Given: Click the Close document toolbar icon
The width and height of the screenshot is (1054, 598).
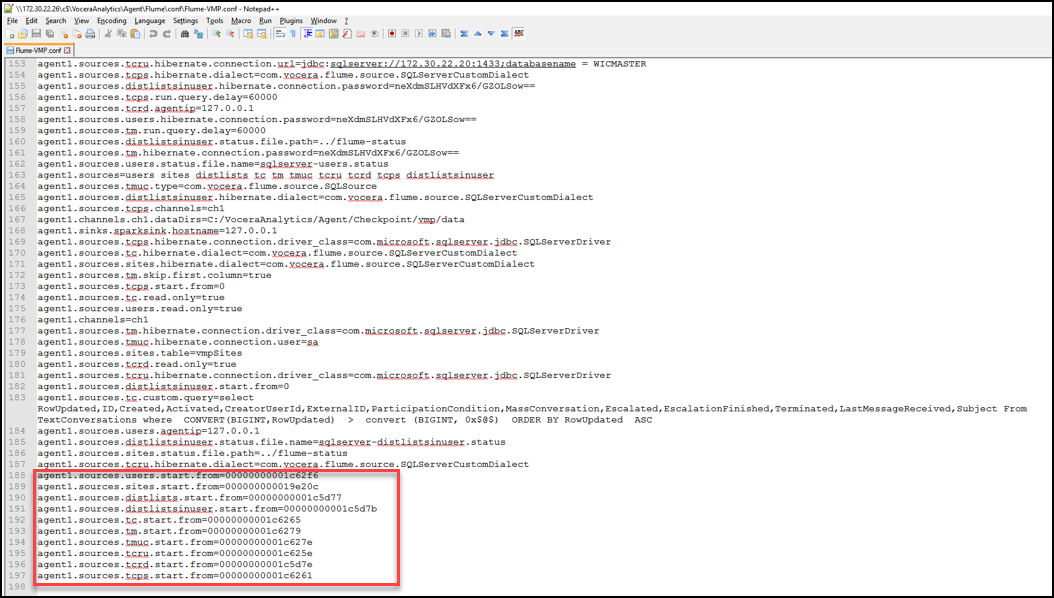Looking at the screenshot, I should click(x=63, y=34).
